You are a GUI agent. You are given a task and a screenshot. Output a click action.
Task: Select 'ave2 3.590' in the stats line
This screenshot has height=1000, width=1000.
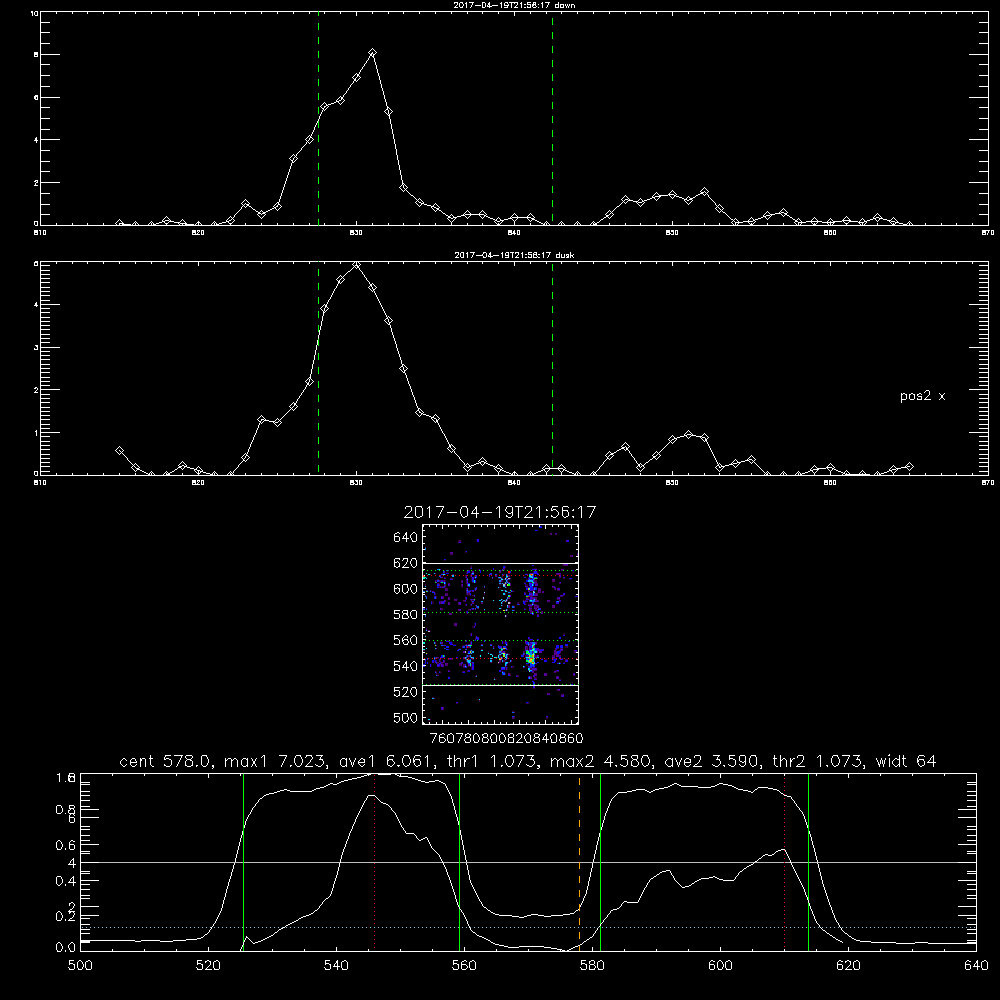(712, 761)
